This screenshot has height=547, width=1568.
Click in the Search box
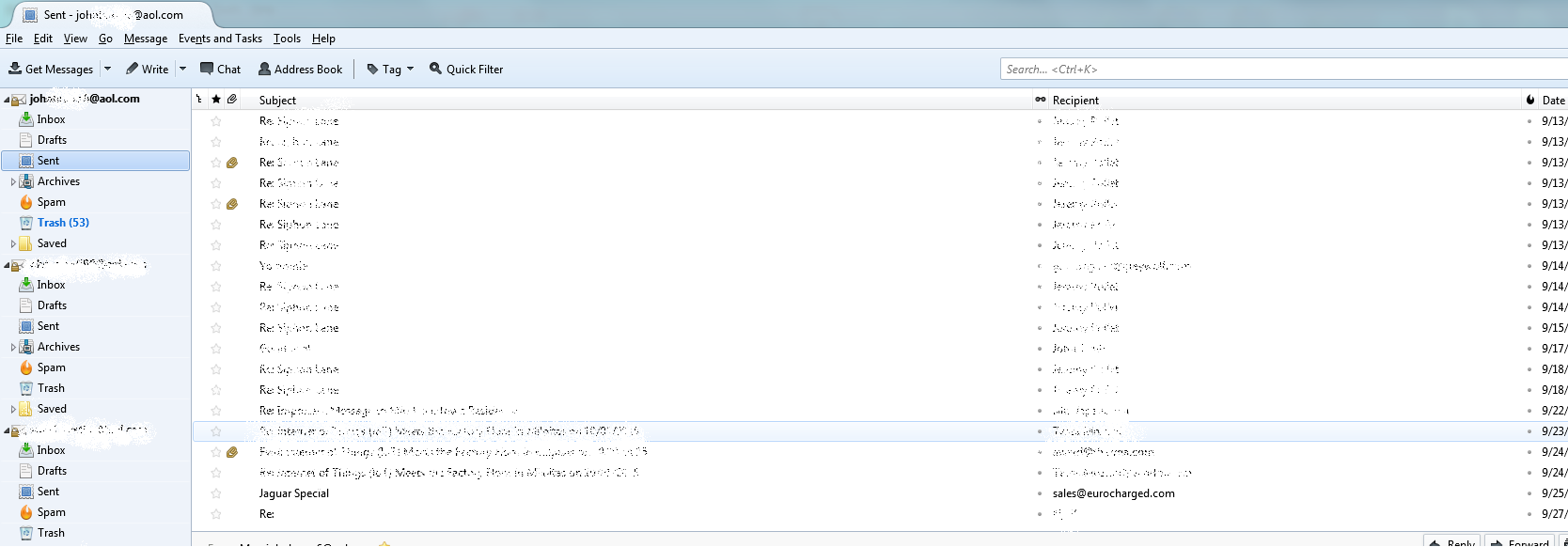click(1278, 69)
